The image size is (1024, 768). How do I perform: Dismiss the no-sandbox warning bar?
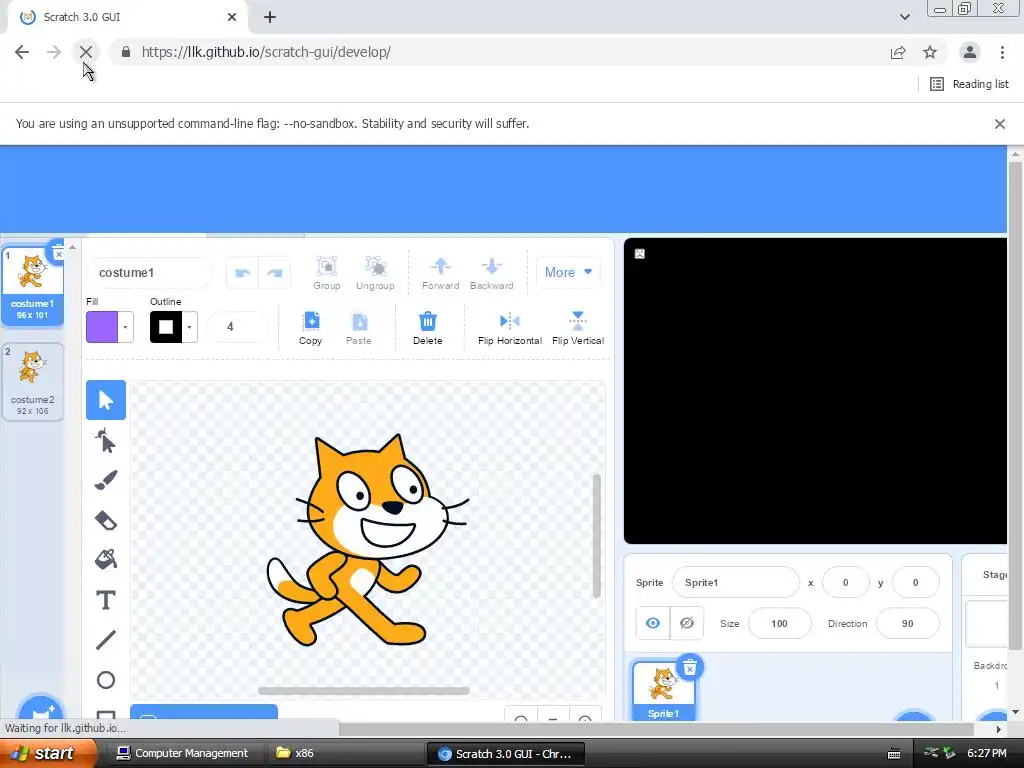(1000, 123)
